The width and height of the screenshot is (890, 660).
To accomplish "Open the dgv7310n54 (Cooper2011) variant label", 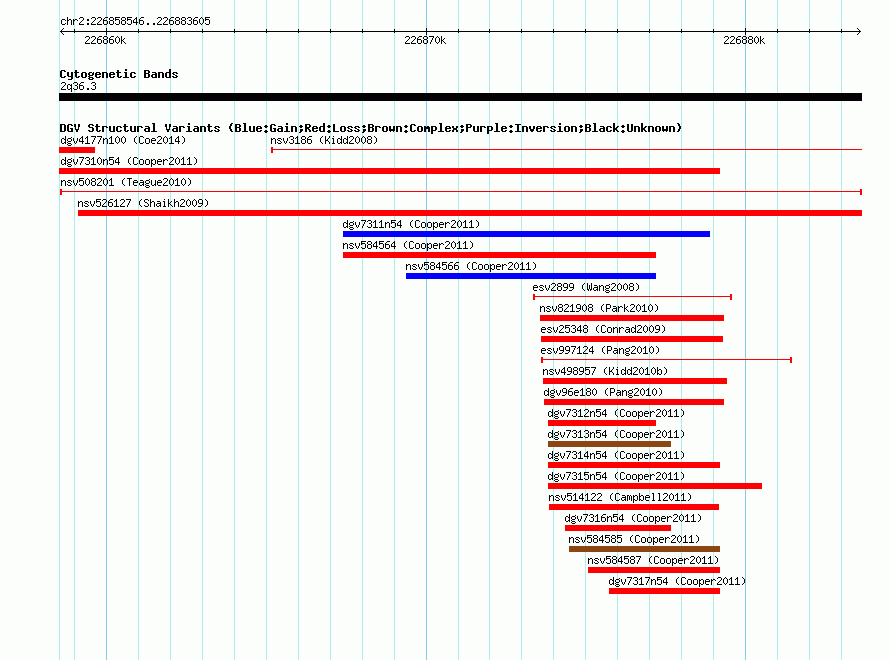I will (129, 161).
